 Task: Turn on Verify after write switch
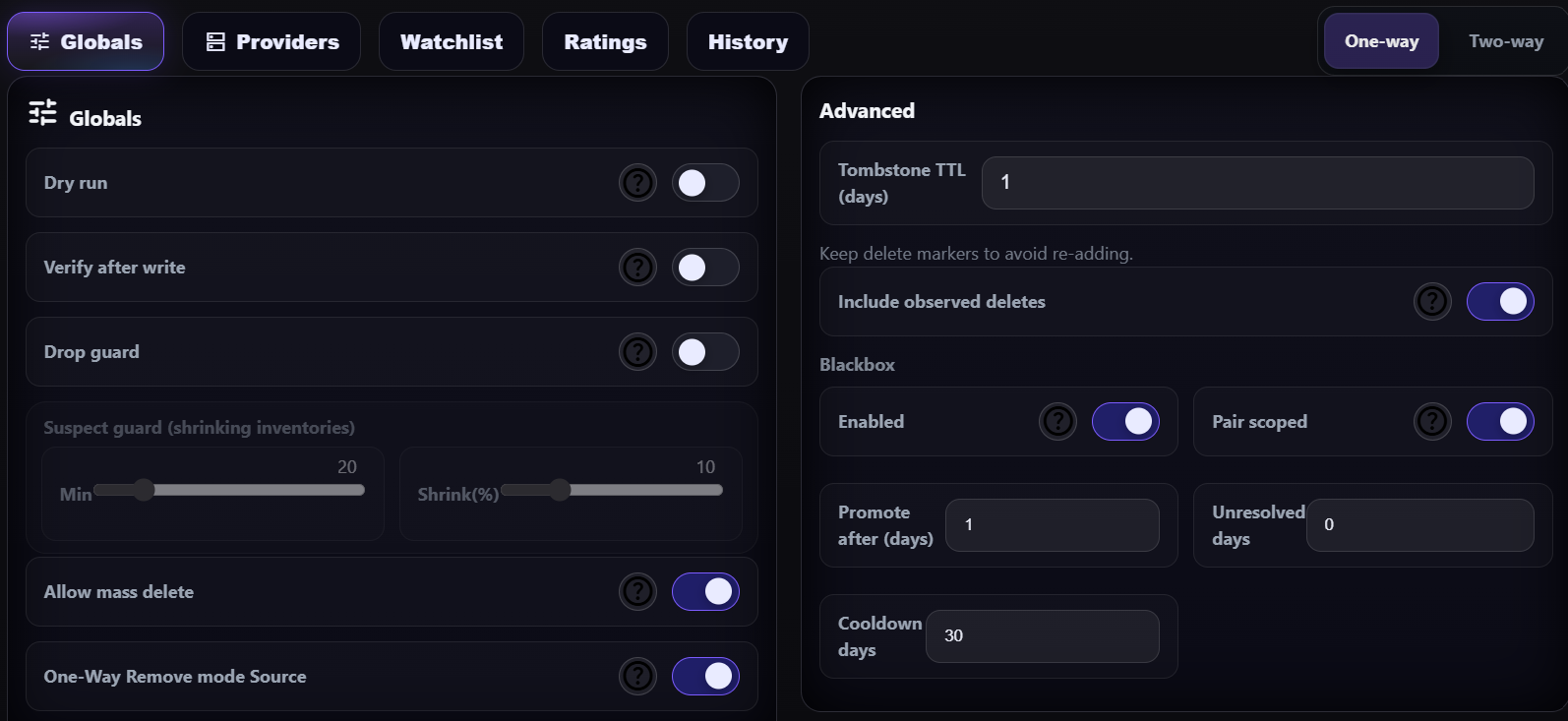point(705,268)
